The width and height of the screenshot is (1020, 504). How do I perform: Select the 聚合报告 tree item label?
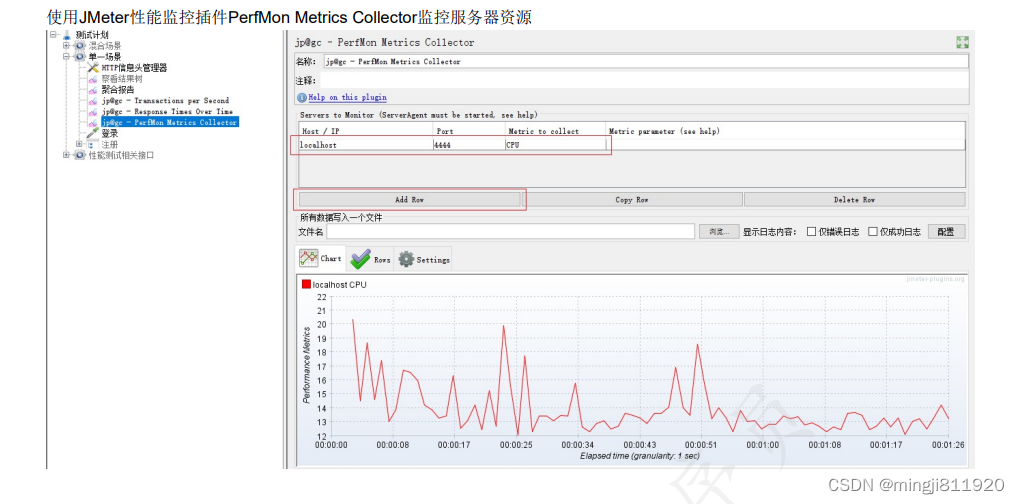point(118,90)
